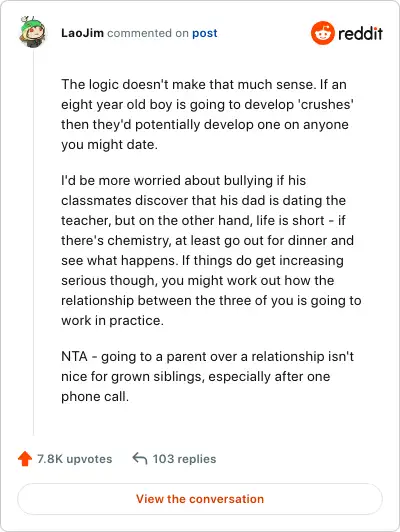Click the curved reply arrow icon
Screen dimensions: 400x532
pyautogui.click(x=139, y=458)
